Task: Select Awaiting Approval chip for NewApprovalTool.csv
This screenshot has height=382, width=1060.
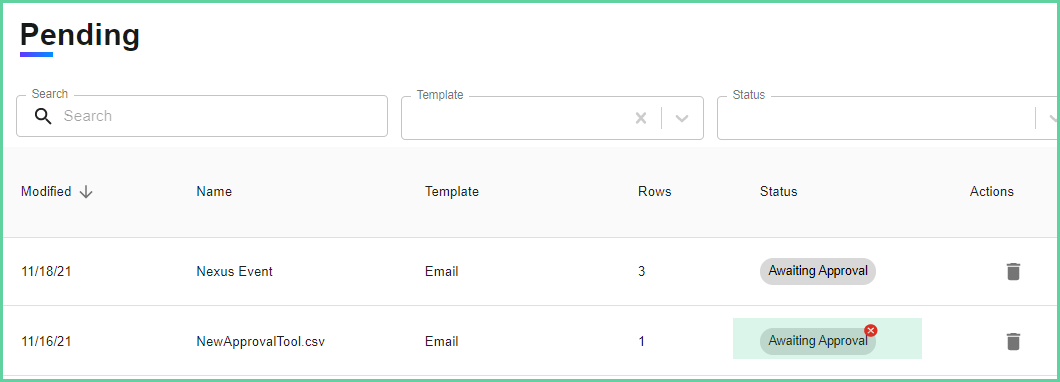Action: 818,341
